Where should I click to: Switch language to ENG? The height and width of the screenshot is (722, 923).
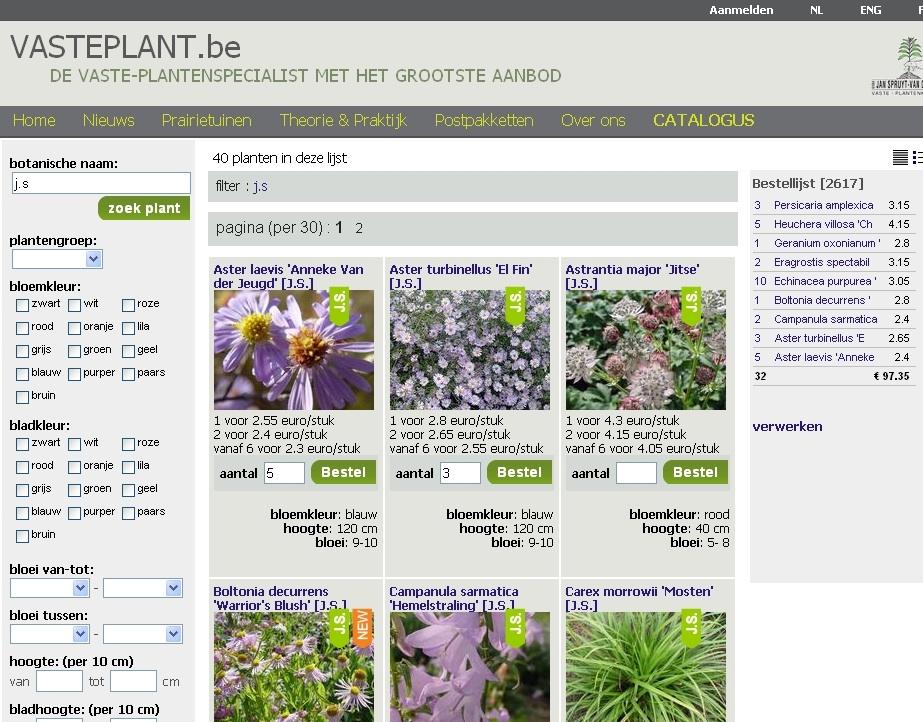tap(871, 10)
